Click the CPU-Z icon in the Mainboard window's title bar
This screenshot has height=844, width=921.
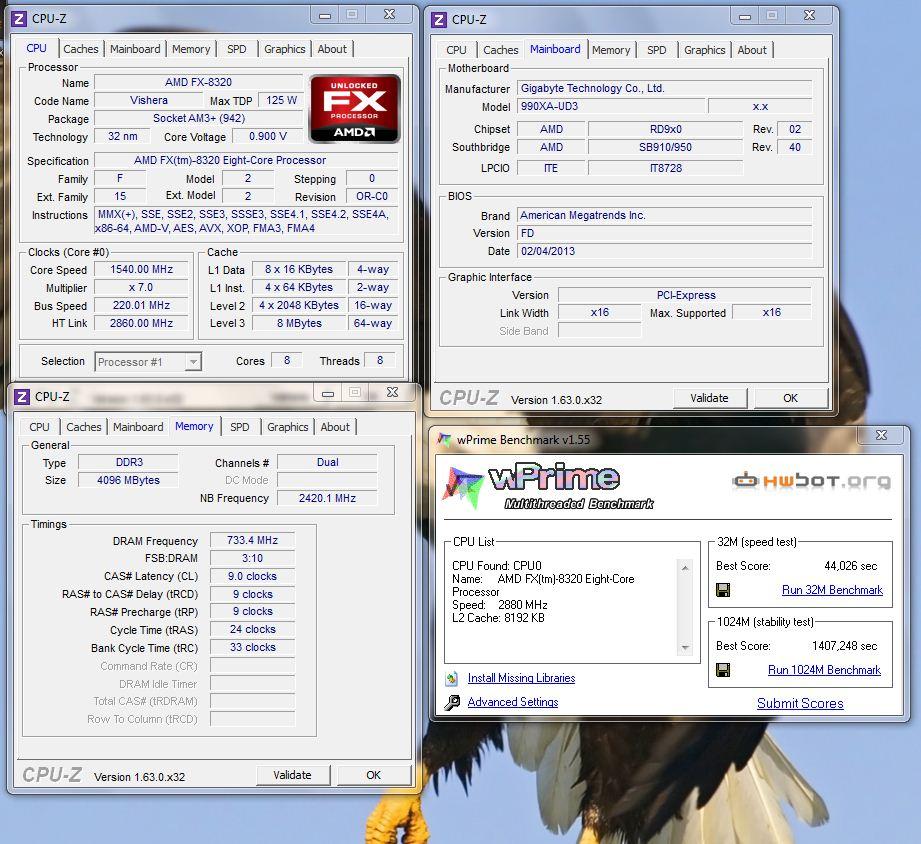[439, 19]
